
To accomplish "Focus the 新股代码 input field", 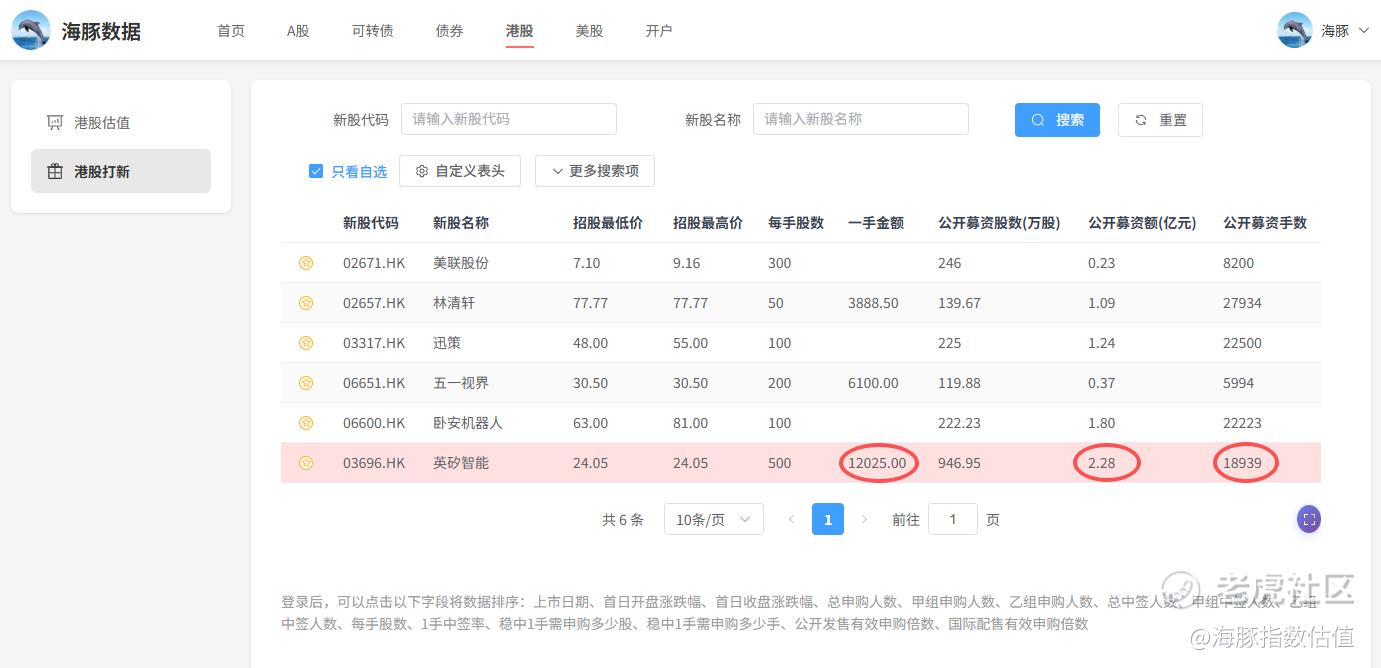I will point(509,119).
